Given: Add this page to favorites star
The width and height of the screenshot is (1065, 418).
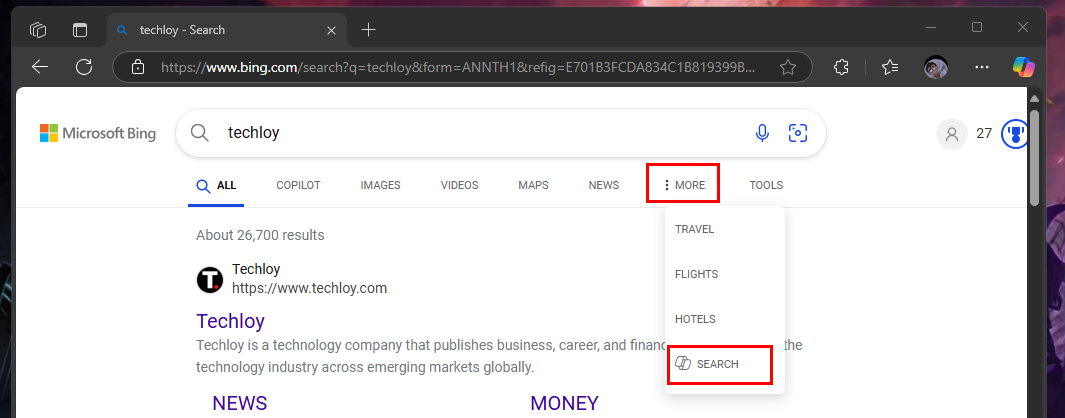Looking at the screenshot, I should (788, 67).
